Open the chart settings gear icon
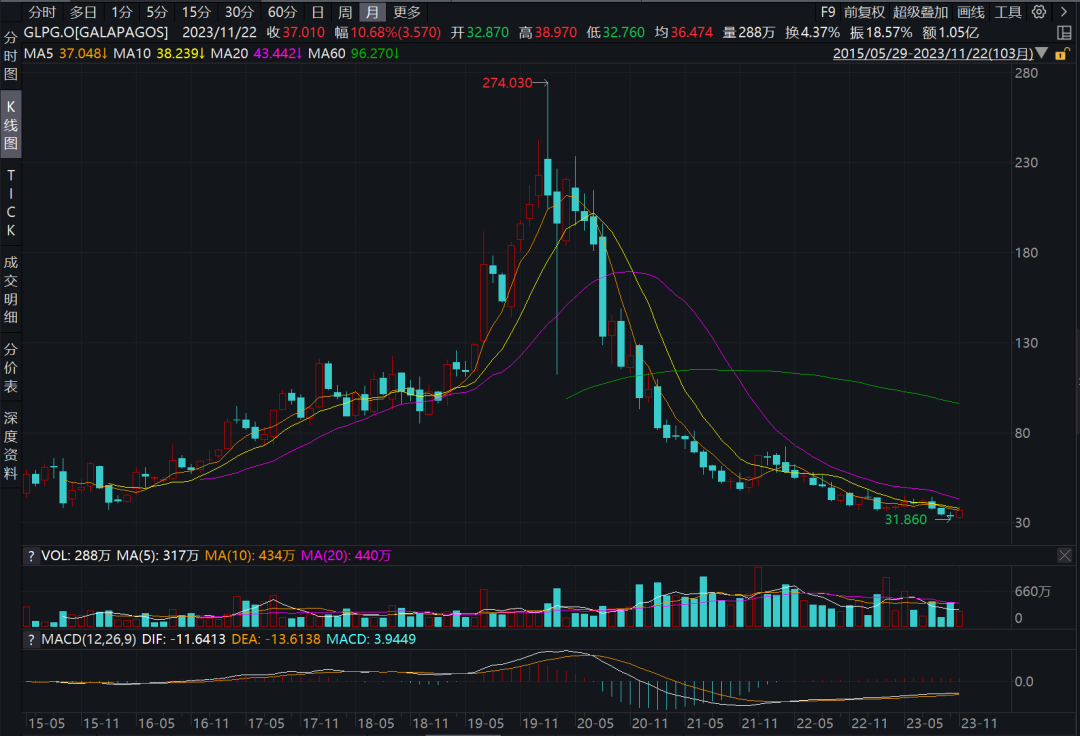The image size is (1080, 736). coord(1039,13)
